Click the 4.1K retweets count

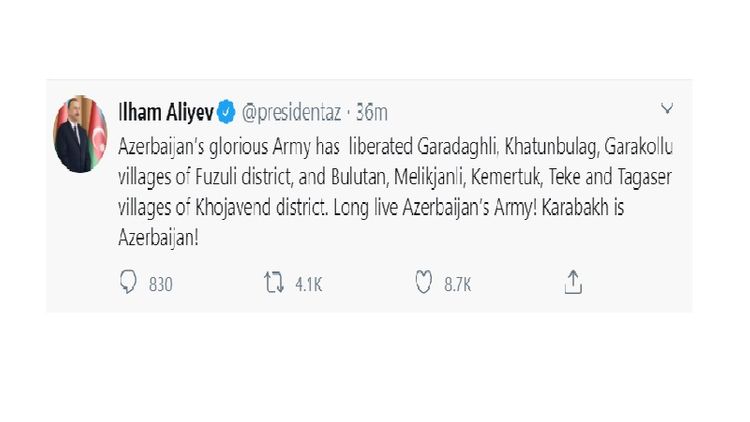309,284
